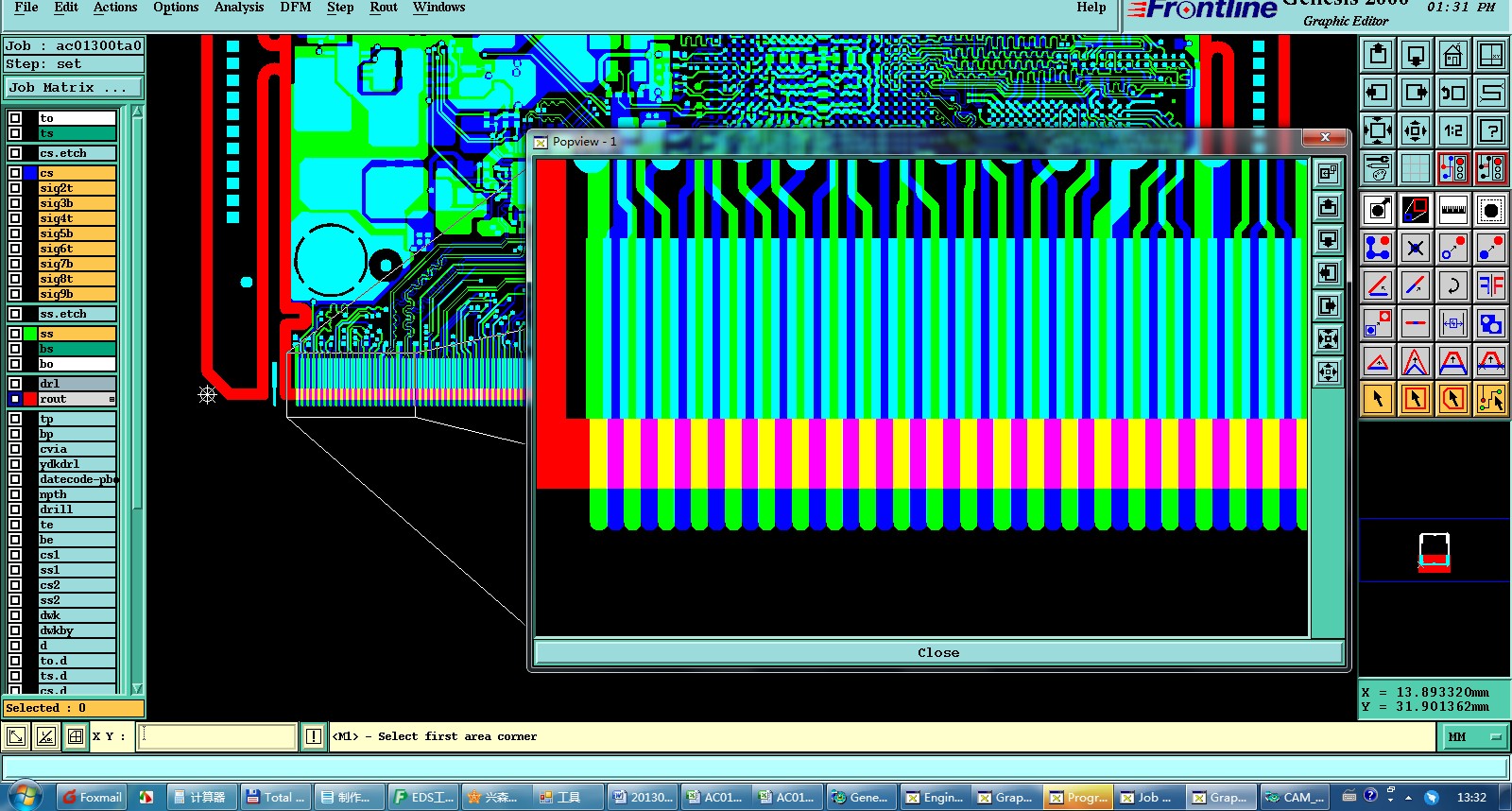Click the X Y coordinate input field
Screen dimensions: 1512x811
click(217, 736)
